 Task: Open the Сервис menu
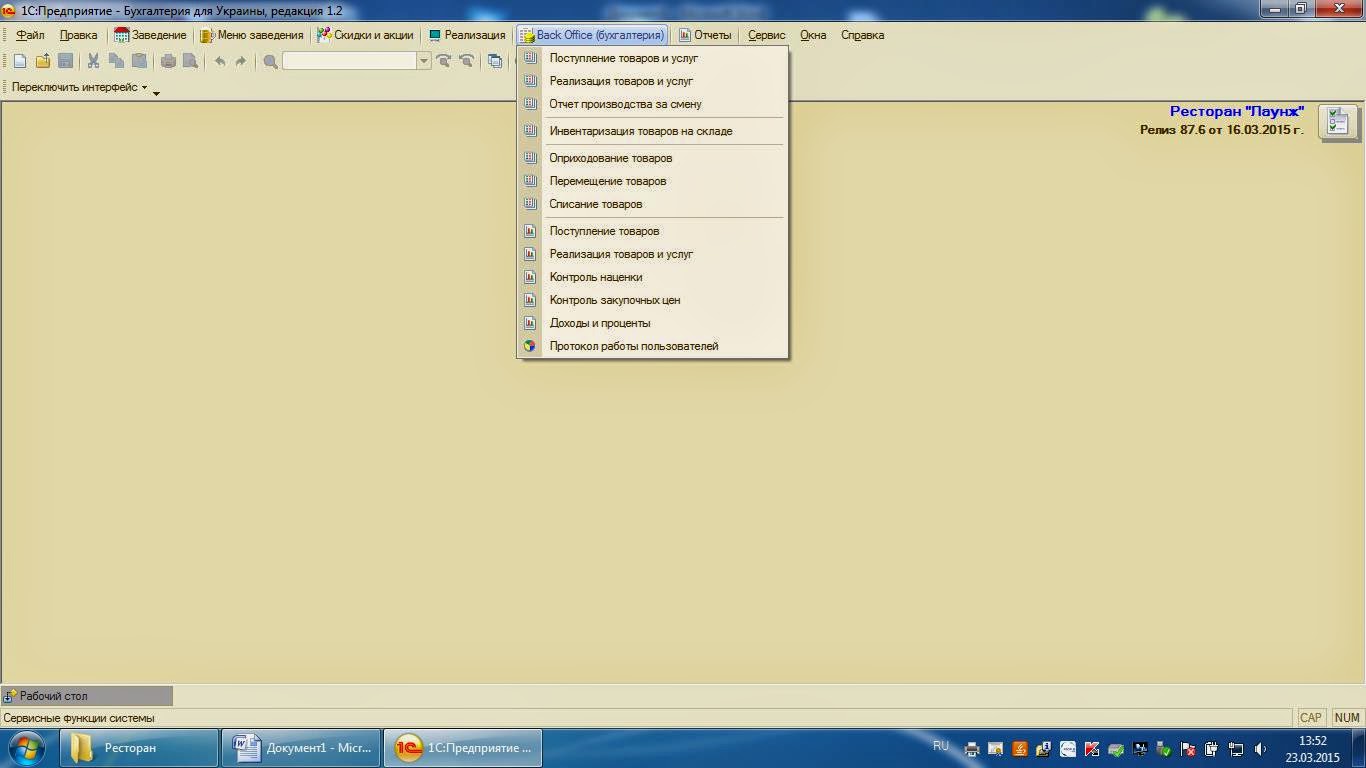tap(767, 35)
